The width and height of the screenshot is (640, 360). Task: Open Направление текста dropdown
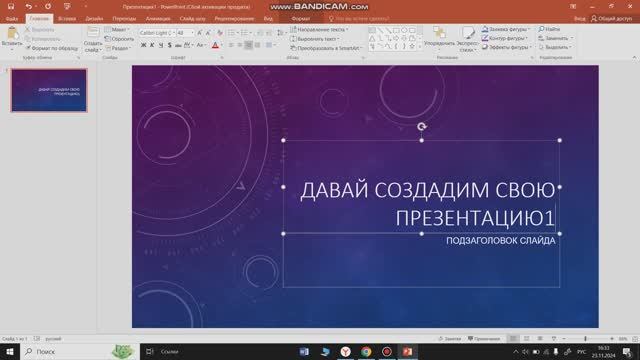point(319,29)
